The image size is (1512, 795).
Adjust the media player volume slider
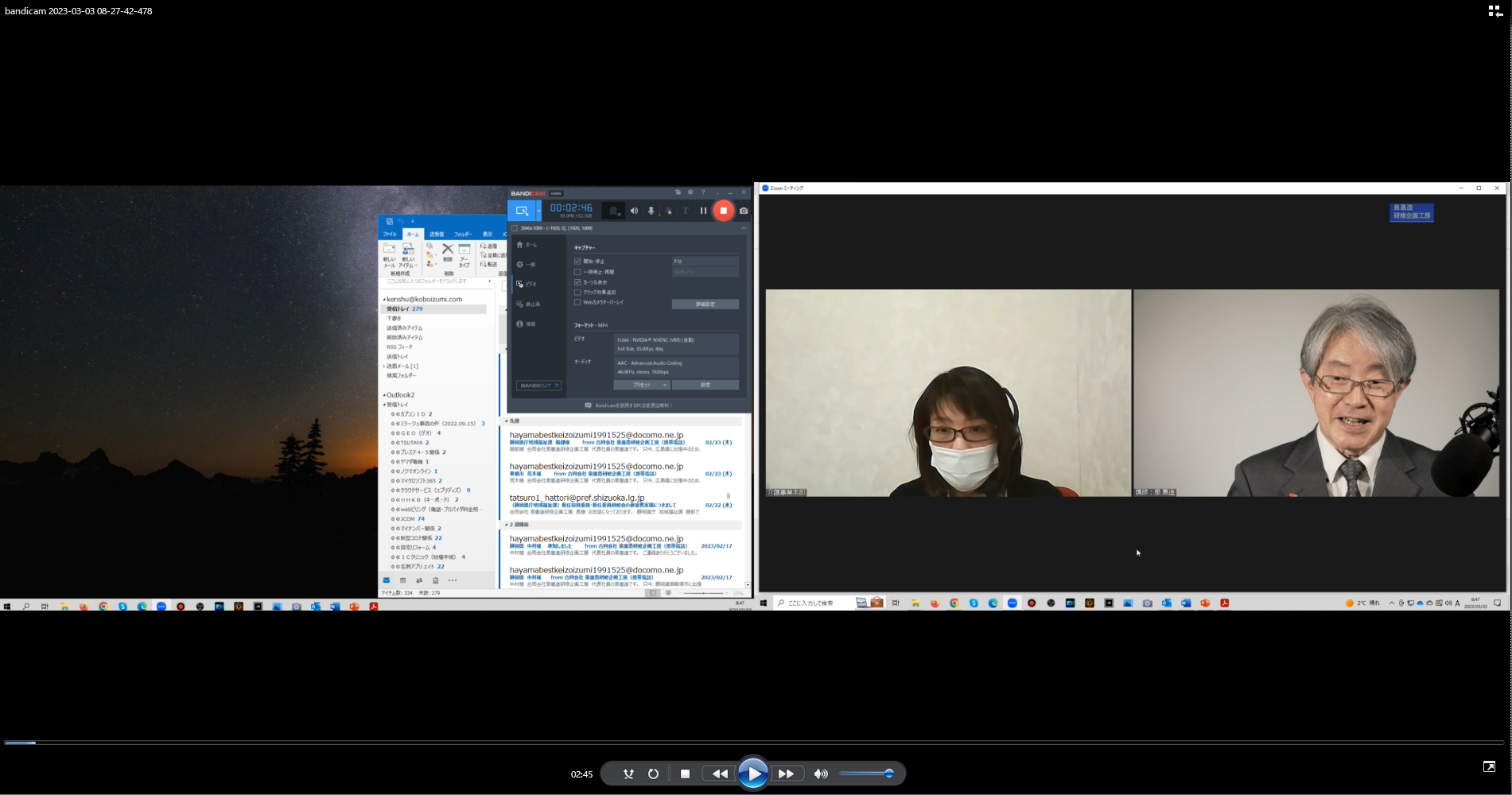pos(866,774)
